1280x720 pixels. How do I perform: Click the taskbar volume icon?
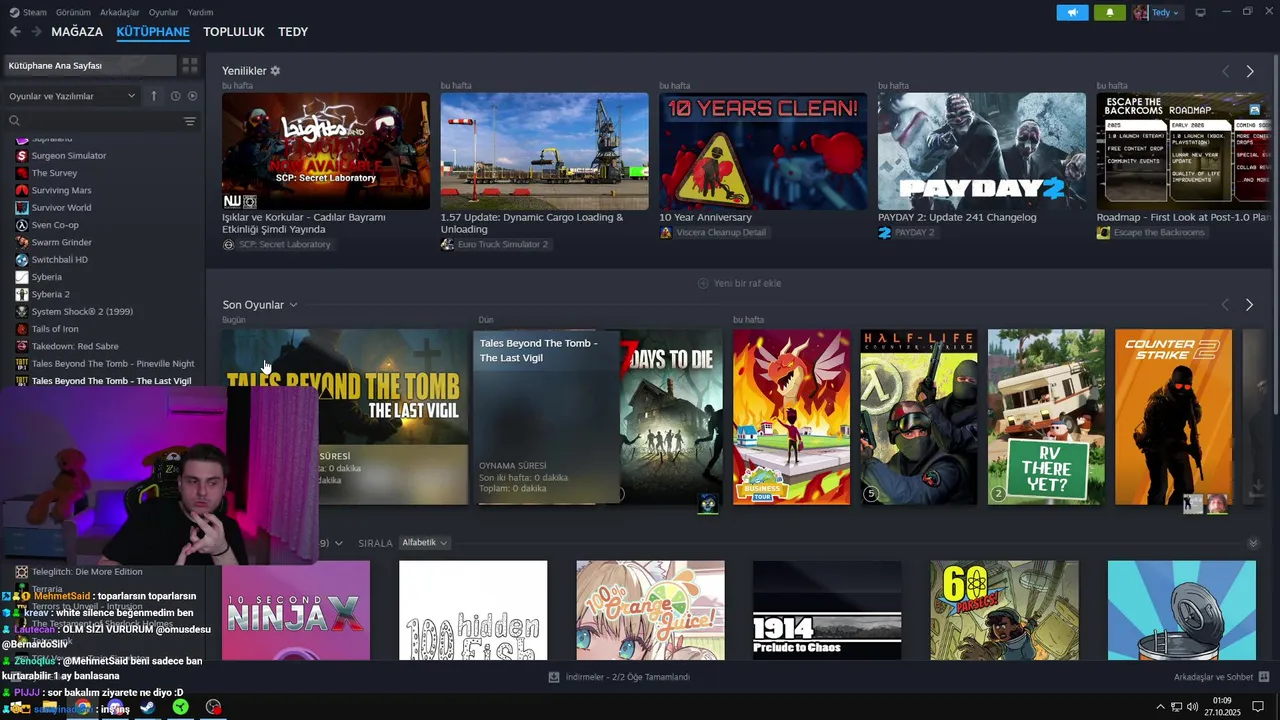pyautogui.click(x=1193, y=707)
